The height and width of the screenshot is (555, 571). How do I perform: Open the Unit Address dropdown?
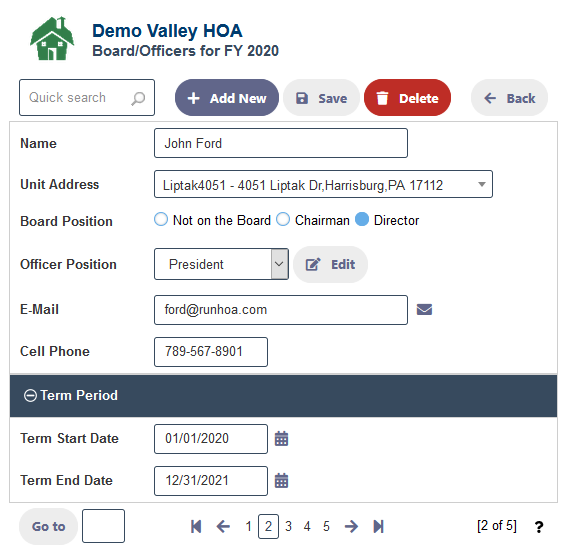(323, 184)
